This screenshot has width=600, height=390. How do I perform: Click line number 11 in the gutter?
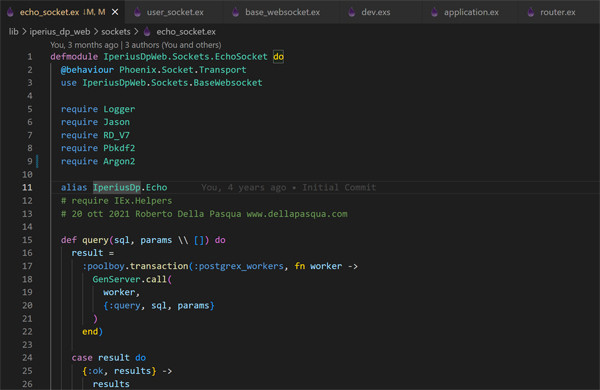click(27, 188)
